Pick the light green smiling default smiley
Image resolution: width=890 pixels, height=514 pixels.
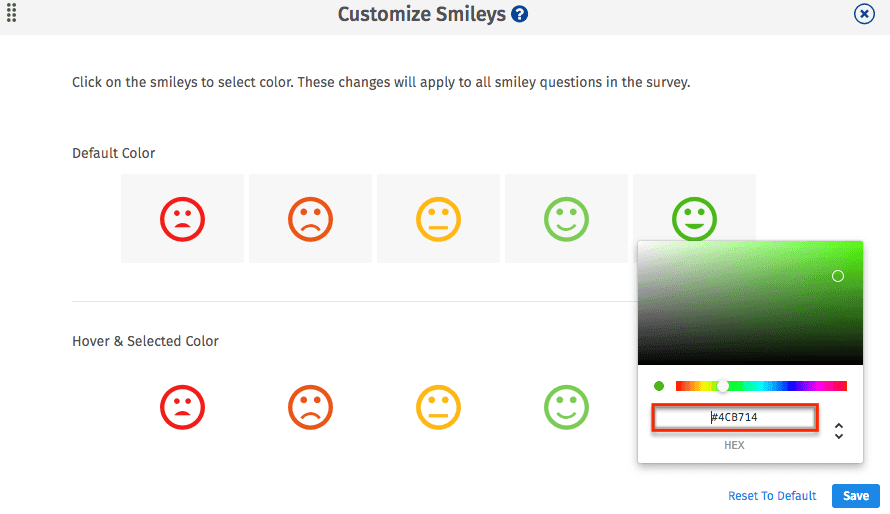pyautogui.click(x=566, y=219)
